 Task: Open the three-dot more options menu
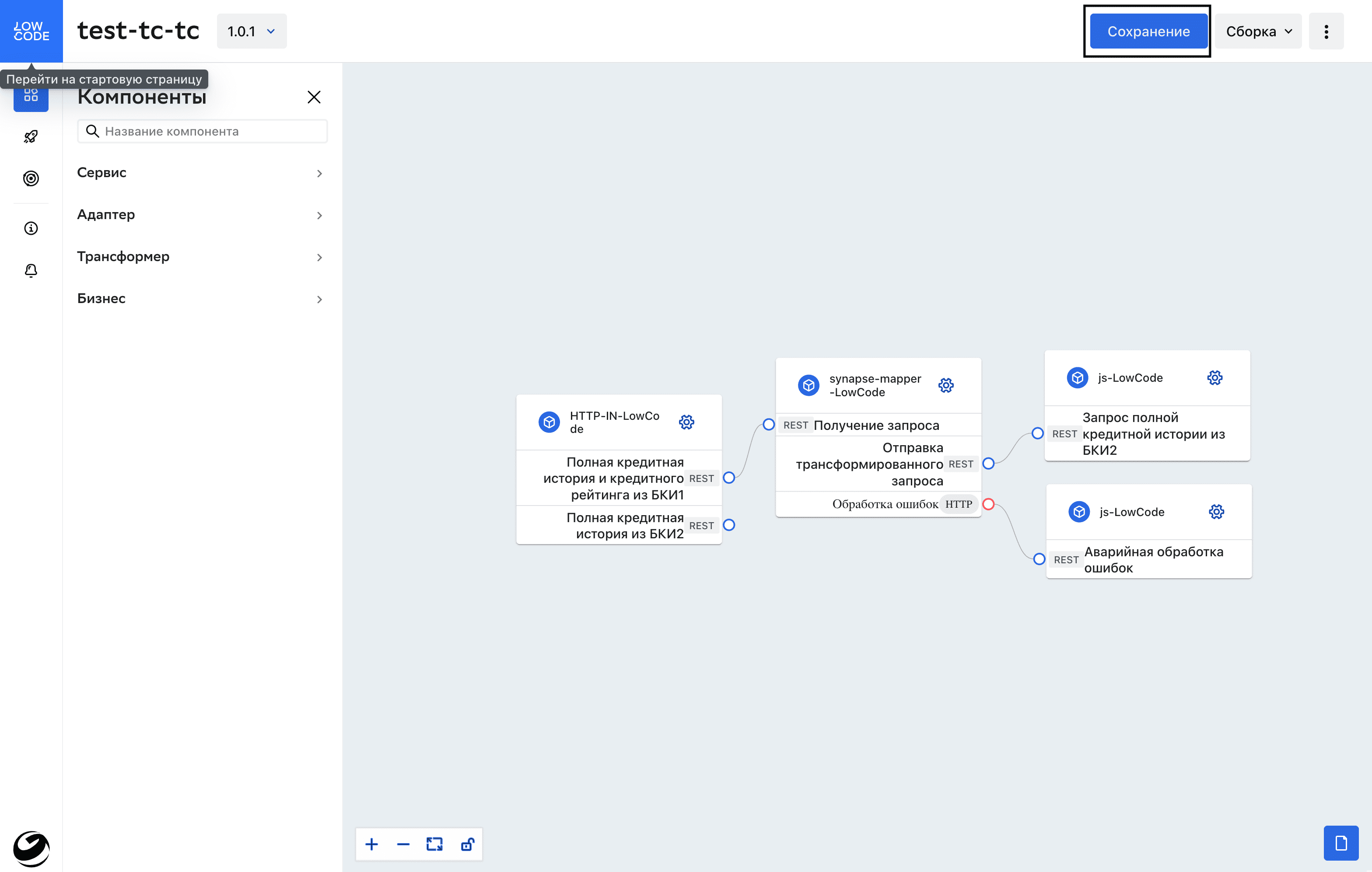pos(1326,31)
